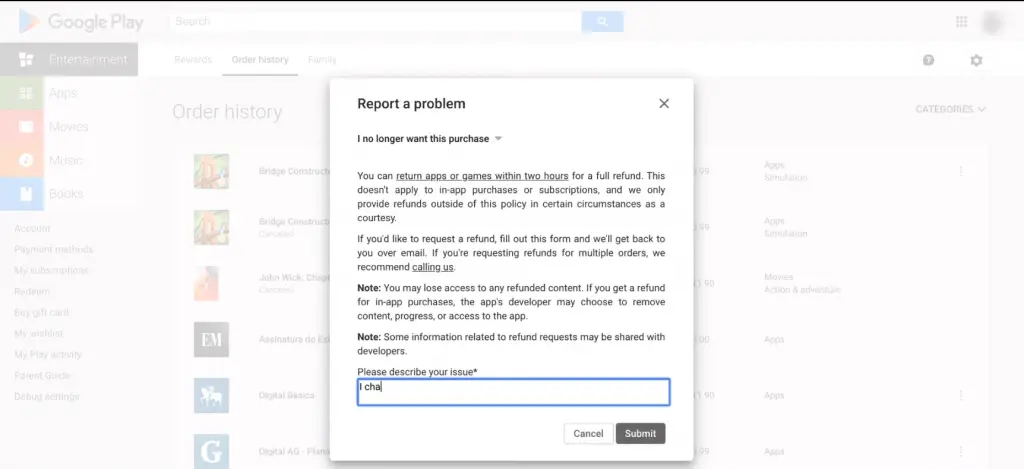Open My Play activity
This screenshot has width=1024, height=469.
(x=48, y=355)
